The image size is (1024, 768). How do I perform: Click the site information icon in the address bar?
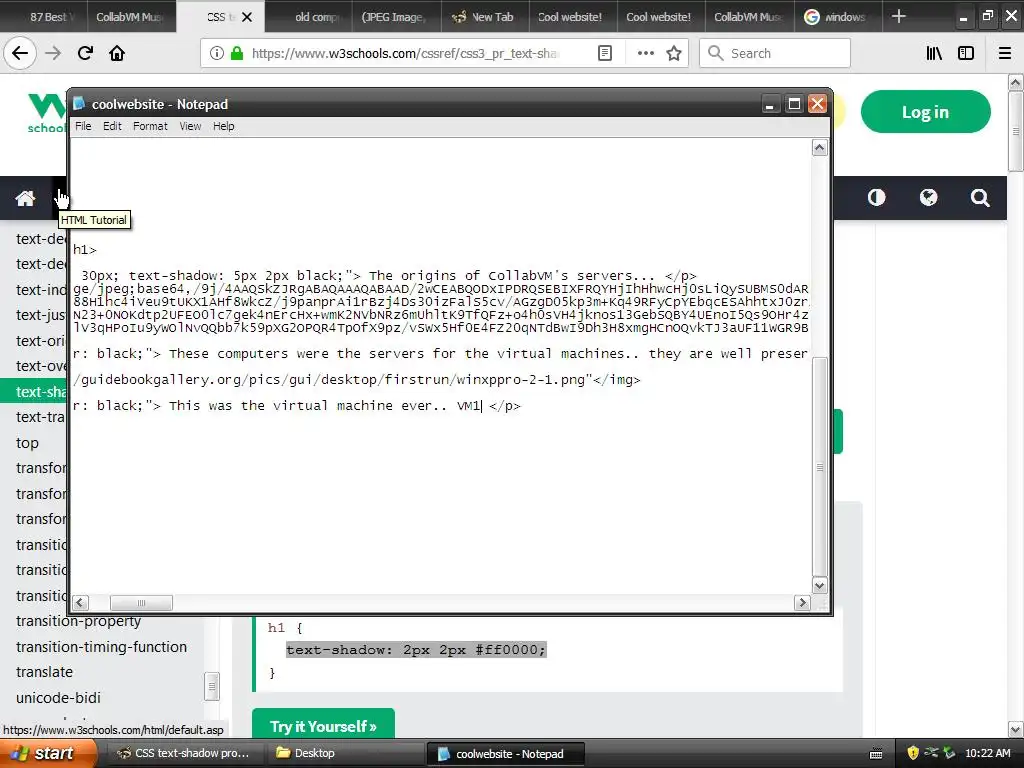point(217,53)
